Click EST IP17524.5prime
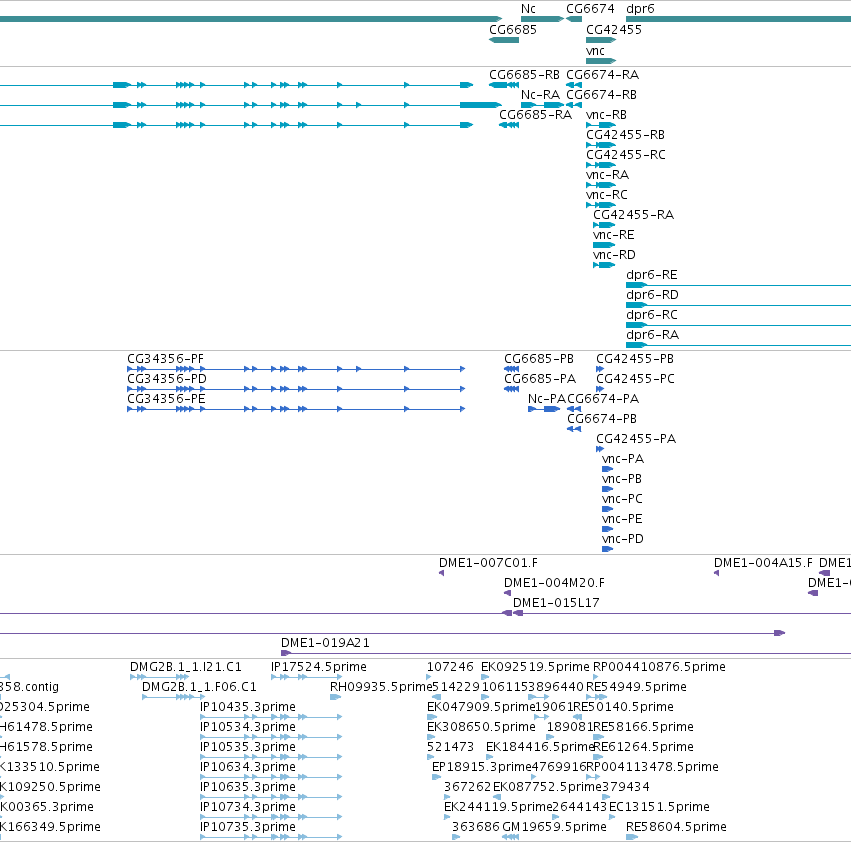 (319, 667)
